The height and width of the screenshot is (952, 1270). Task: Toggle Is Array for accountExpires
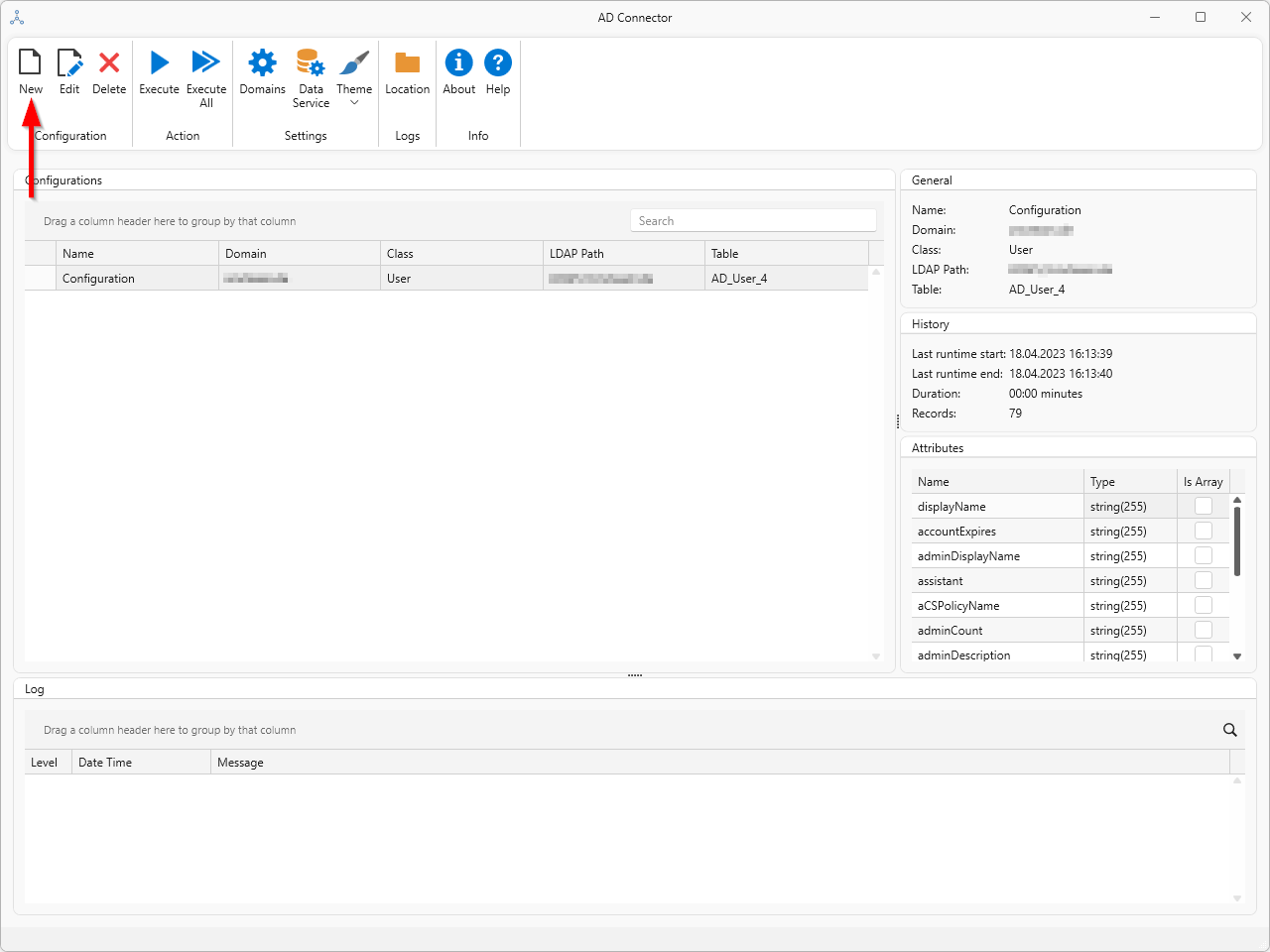coord(1204,531)
